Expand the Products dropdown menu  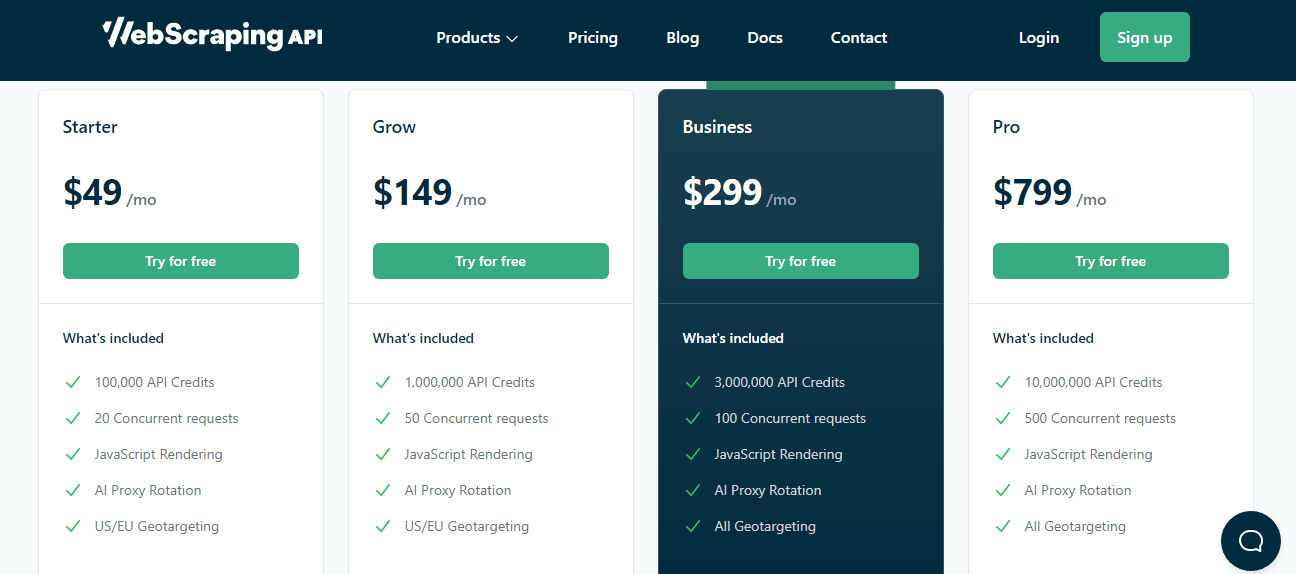pos(477,38)
